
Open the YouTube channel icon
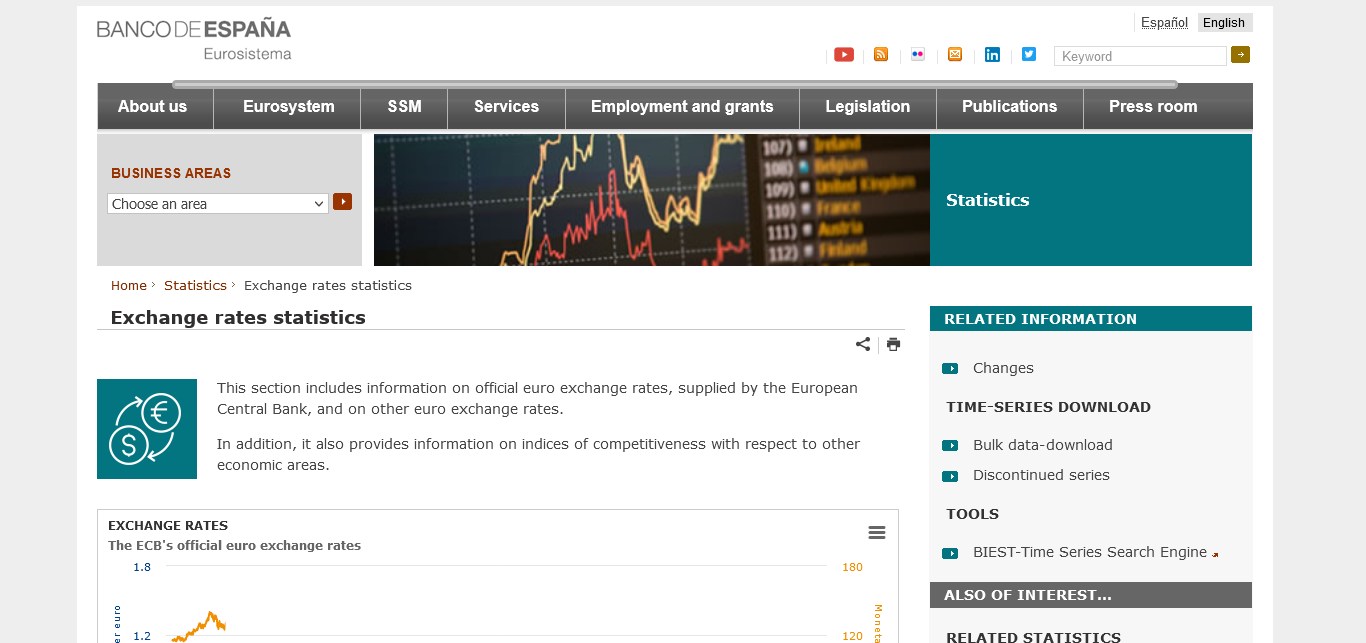[844, 55]
